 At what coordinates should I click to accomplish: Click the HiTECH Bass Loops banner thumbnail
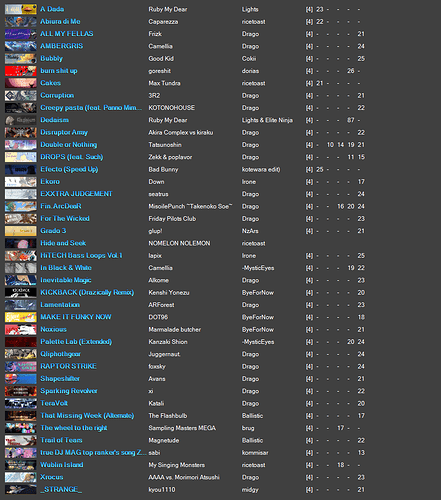tap(21, 256)
